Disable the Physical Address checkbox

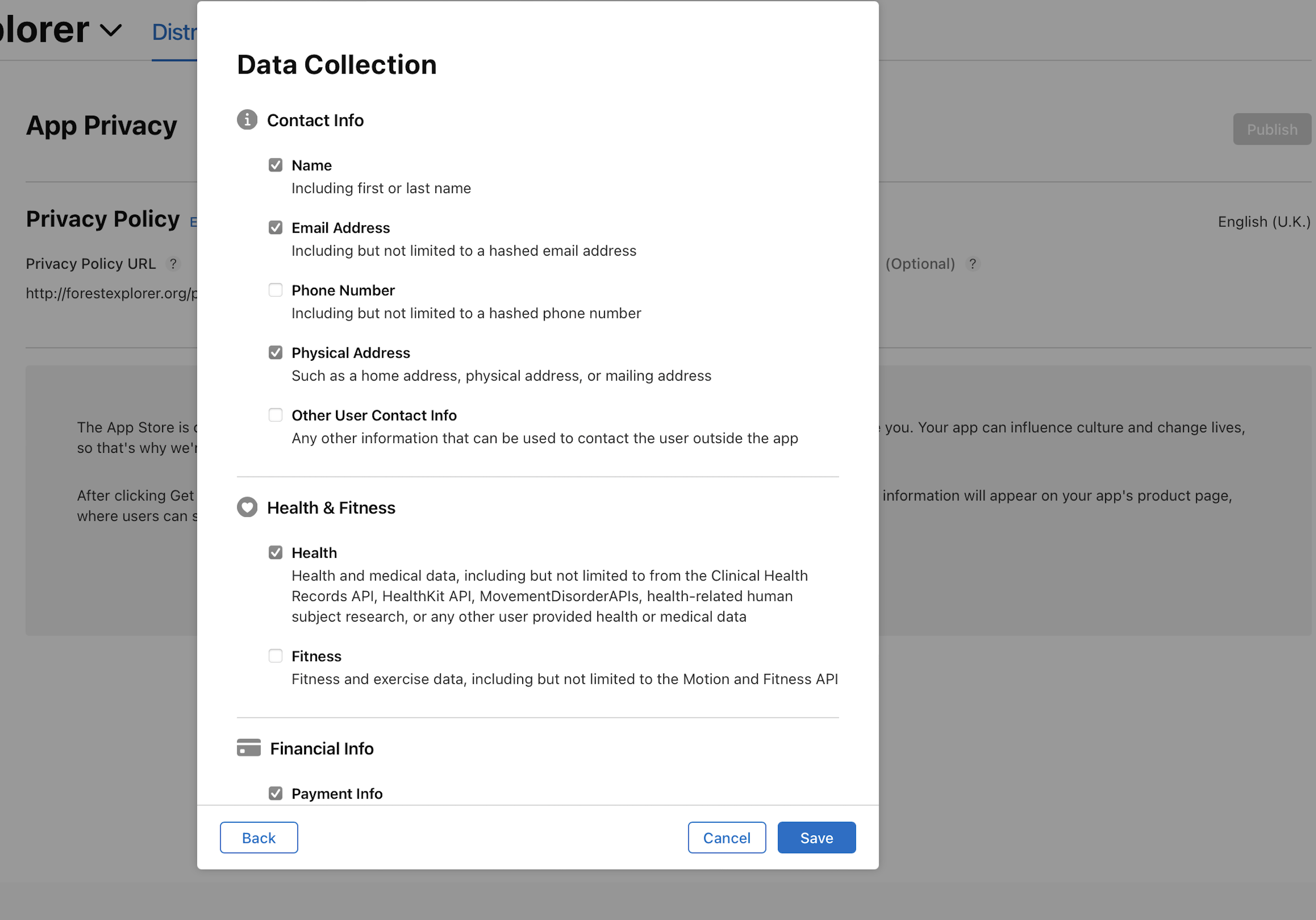[x=275, y=352]
